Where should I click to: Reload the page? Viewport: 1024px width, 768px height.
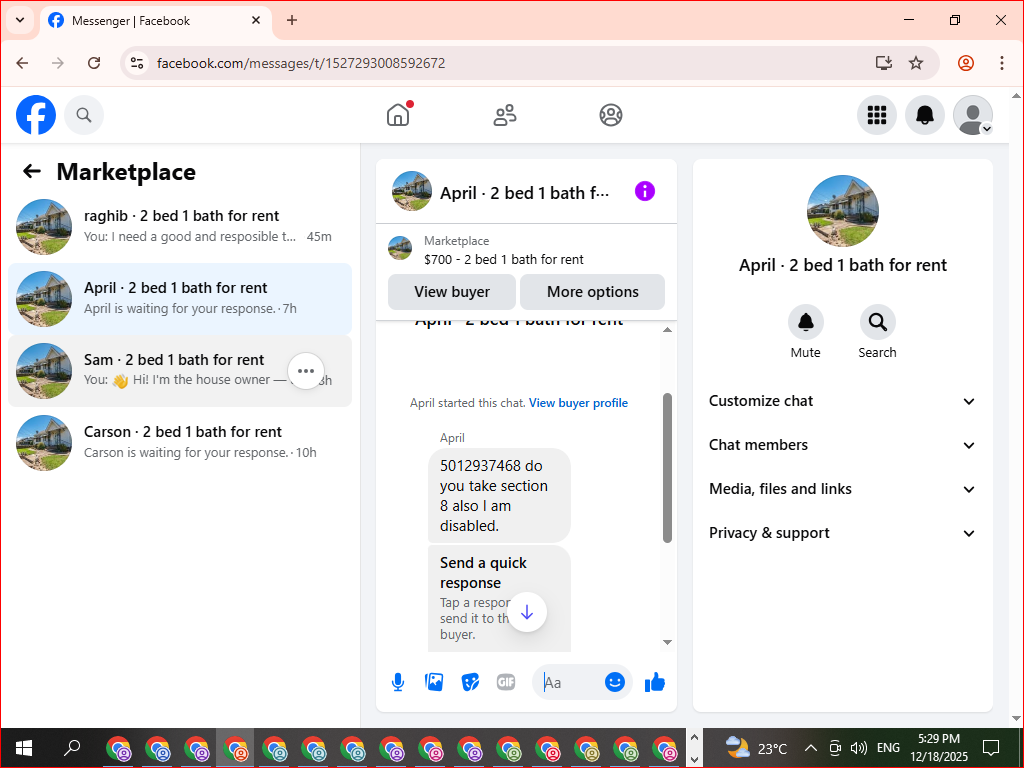94,63
